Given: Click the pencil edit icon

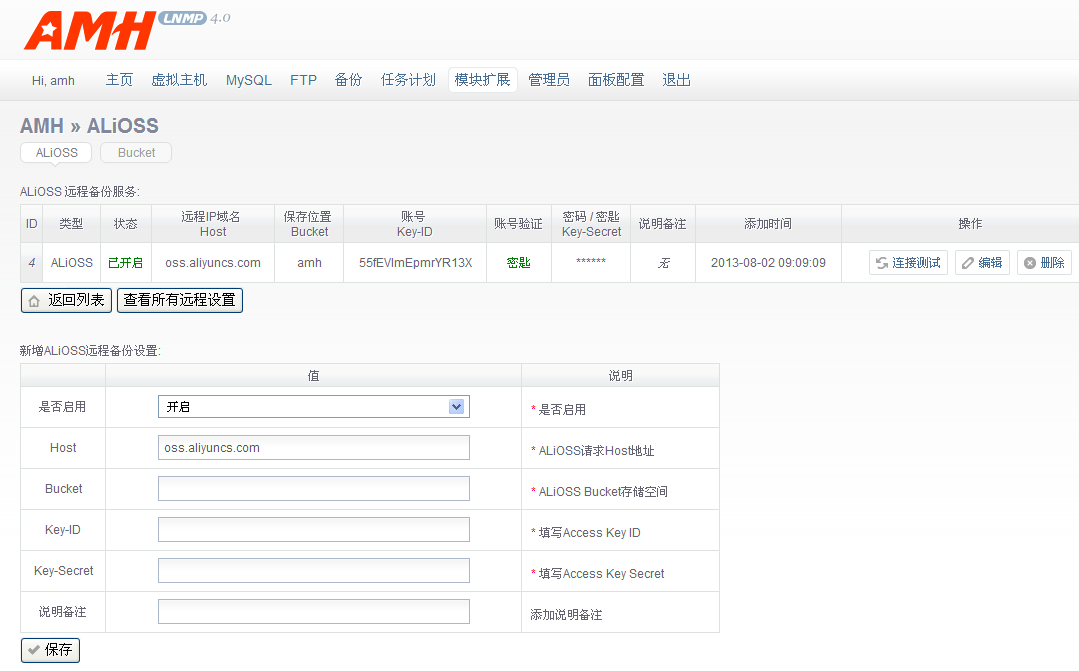Looking at the screenshot, I should (x=967, y=263).
